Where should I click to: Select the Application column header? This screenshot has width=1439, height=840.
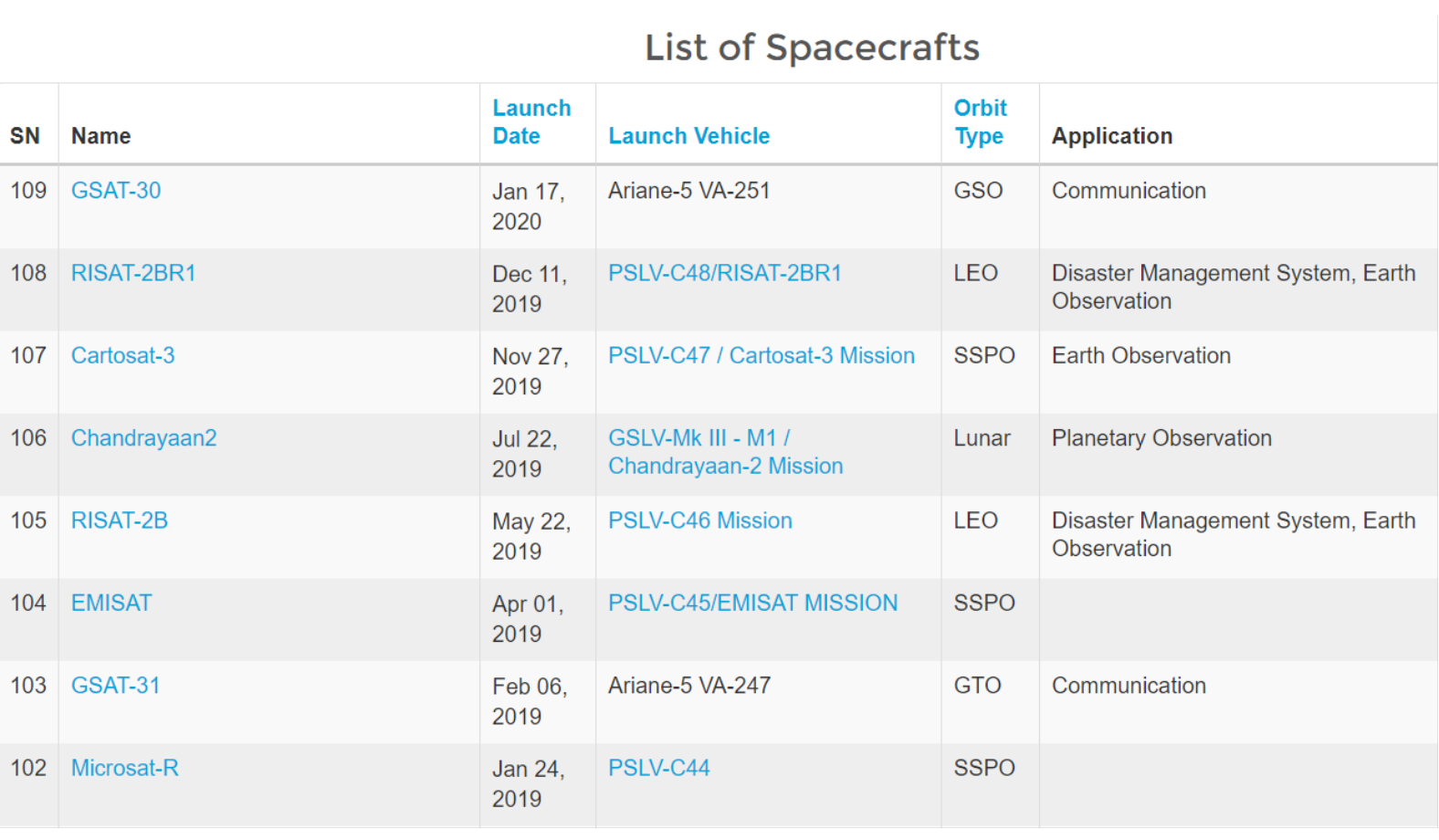(1112, 136)
